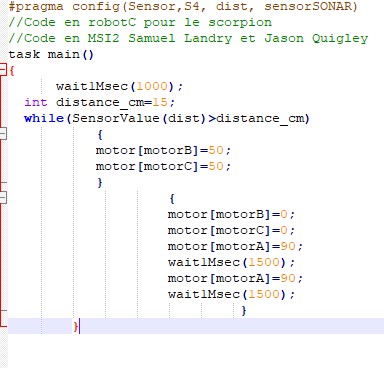Click the robotC scorpion comment line
The image size is (384, 368).
pos(140,22)
